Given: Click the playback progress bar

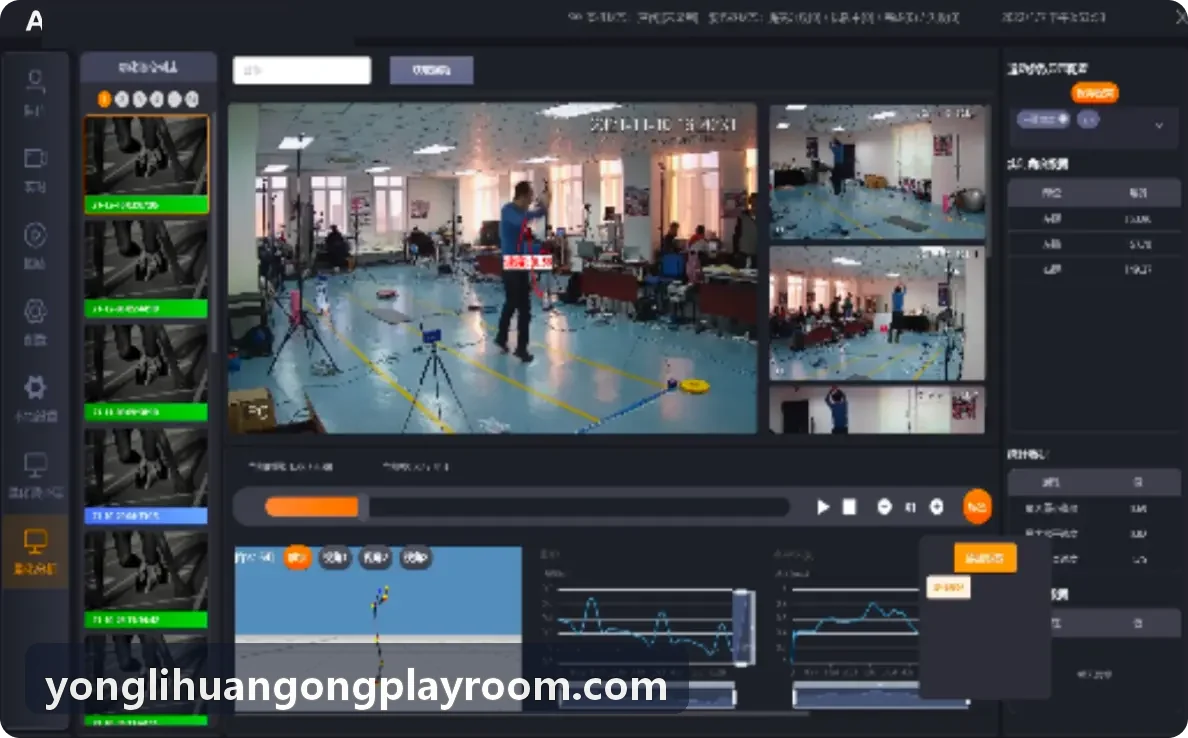Looking at the screenshot, I should [x=527, y=507].
